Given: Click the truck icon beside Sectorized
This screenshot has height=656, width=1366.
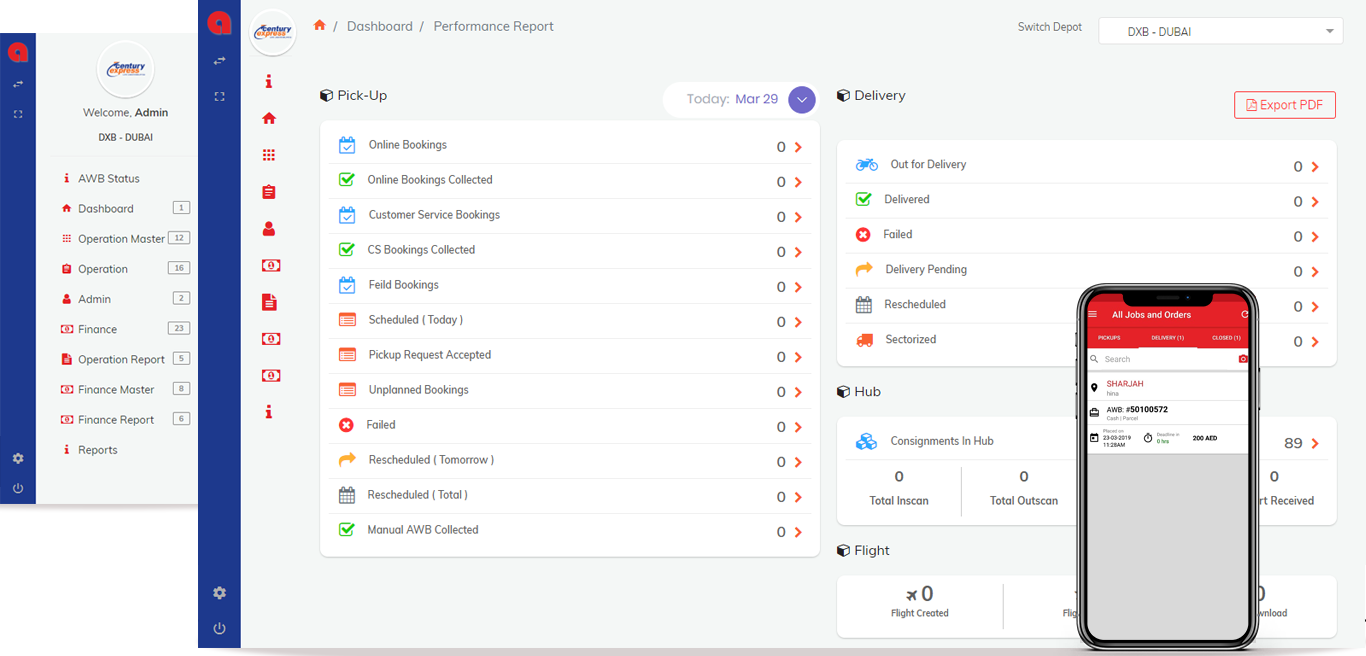Looking at the screenshot, I should (x=864, y=340).
